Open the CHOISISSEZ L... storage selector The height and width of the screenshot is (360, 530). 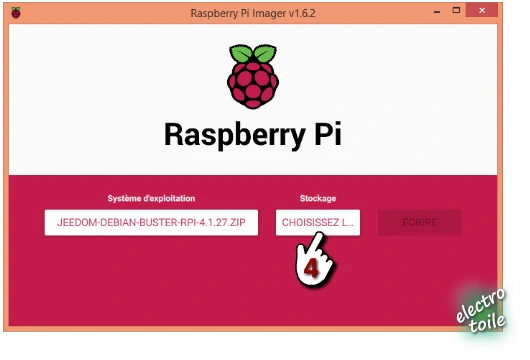click(x=318, y=222)
